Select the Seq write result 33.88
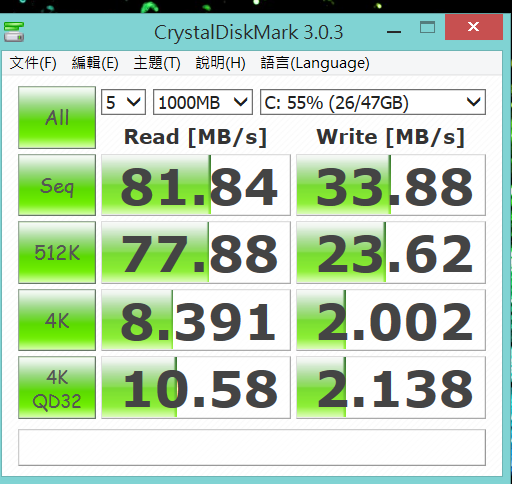 tap(391, 185)
